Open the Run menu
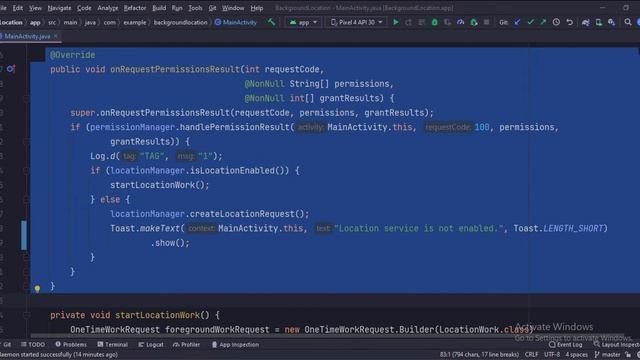The width and height of the screenshot is (640, 360). click(177, 8)
